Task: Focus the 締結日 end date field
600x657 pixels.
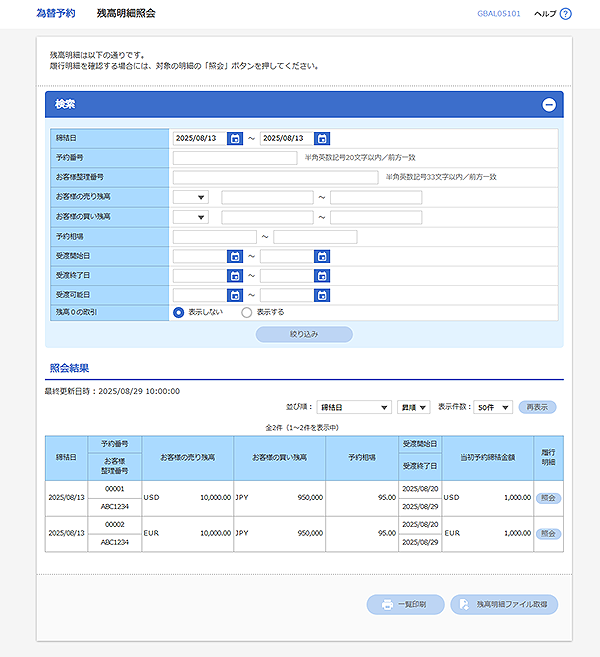Action: [287, 138]
